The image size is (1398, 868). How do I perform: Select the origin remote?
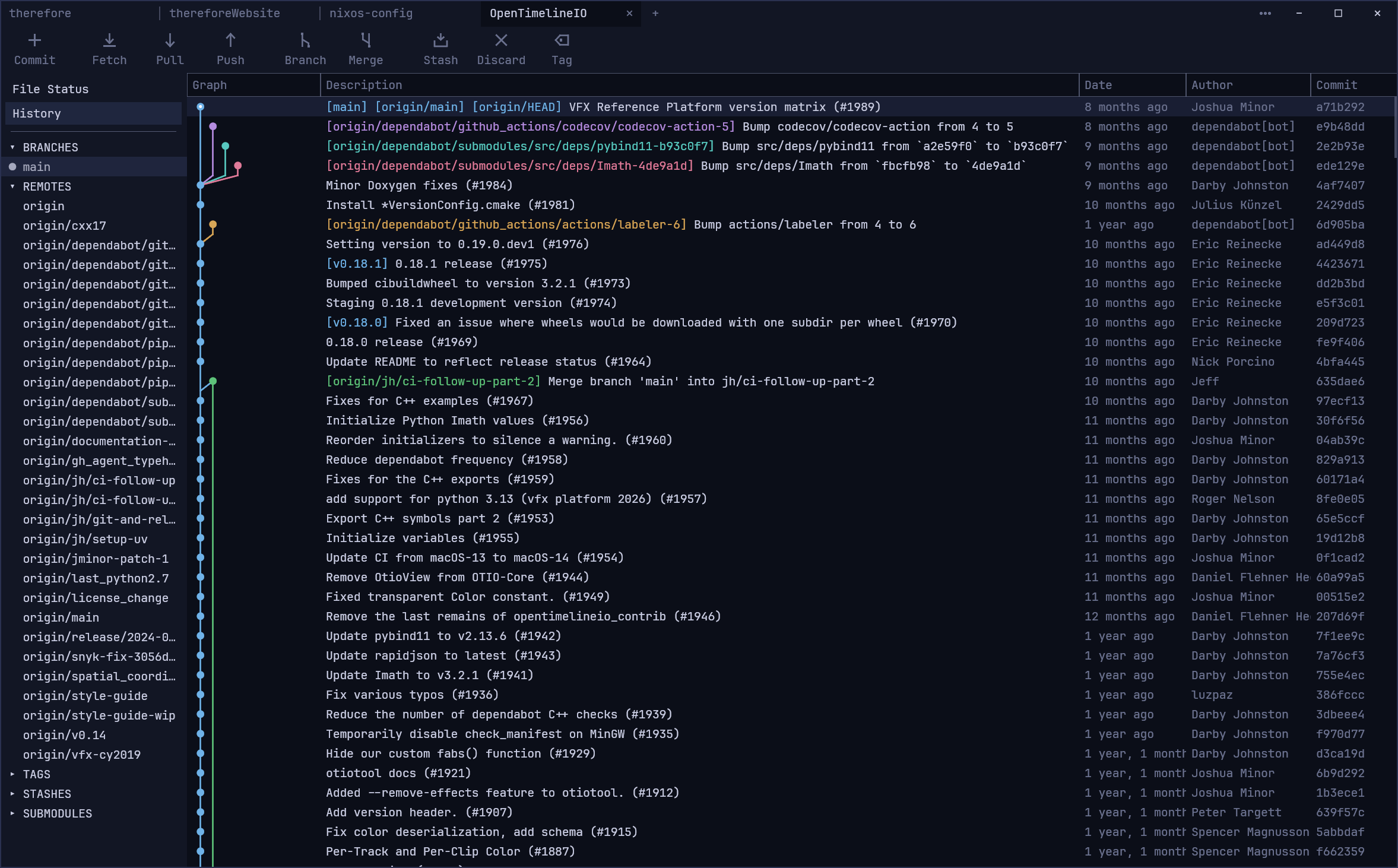tap(93, 206)
